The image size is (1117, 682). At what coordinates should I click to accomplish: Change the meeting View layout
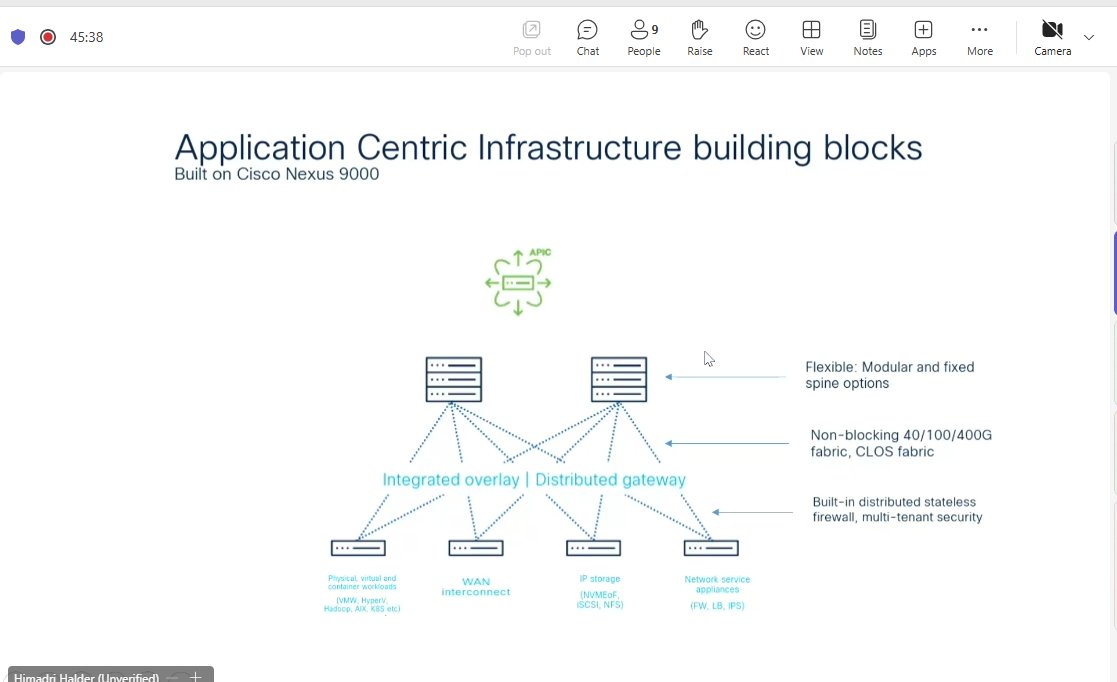coord(811,36)
